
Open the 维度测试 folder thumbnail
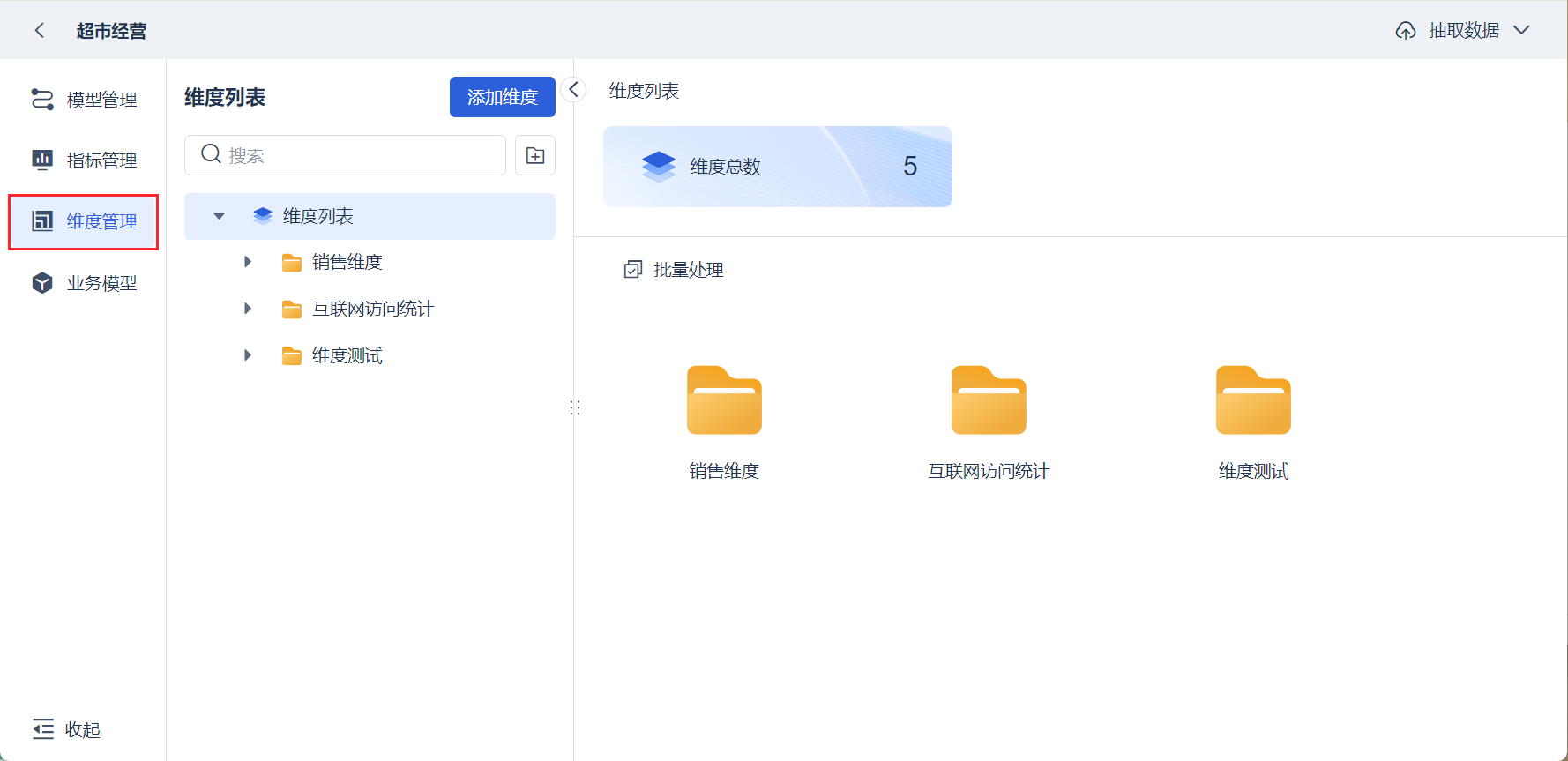coord(1253,400)
